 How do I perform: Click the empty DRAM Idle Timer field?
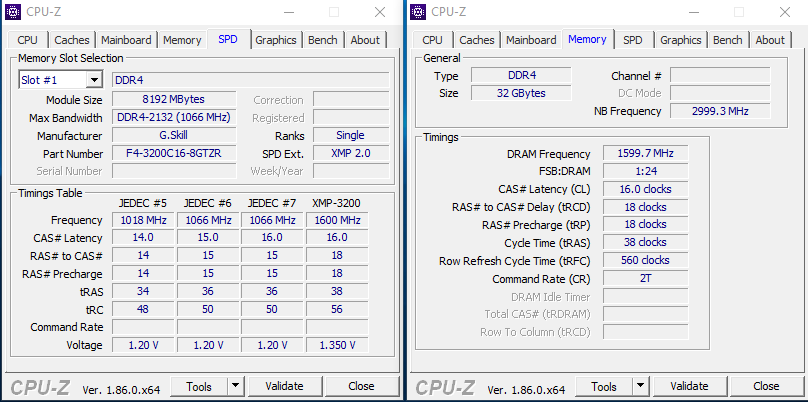pos(645,296)
